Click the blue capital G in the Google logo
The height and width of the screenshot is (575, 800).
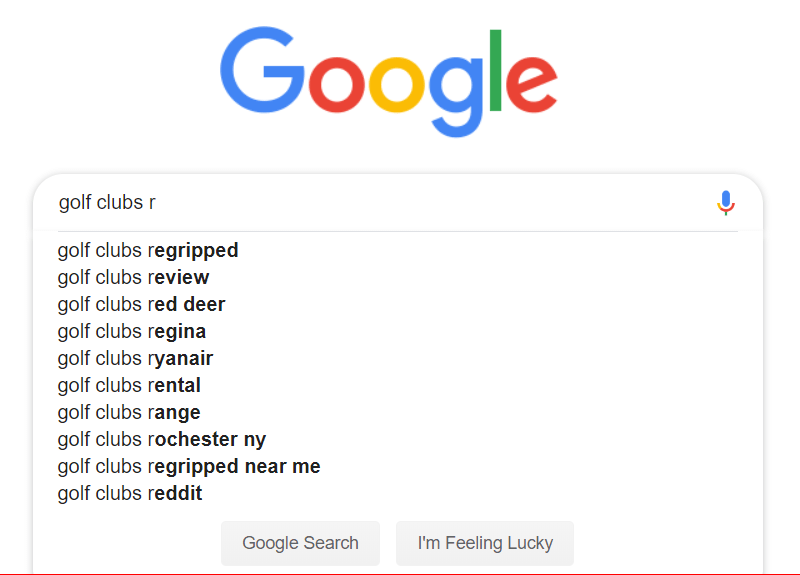click(262, 72)
